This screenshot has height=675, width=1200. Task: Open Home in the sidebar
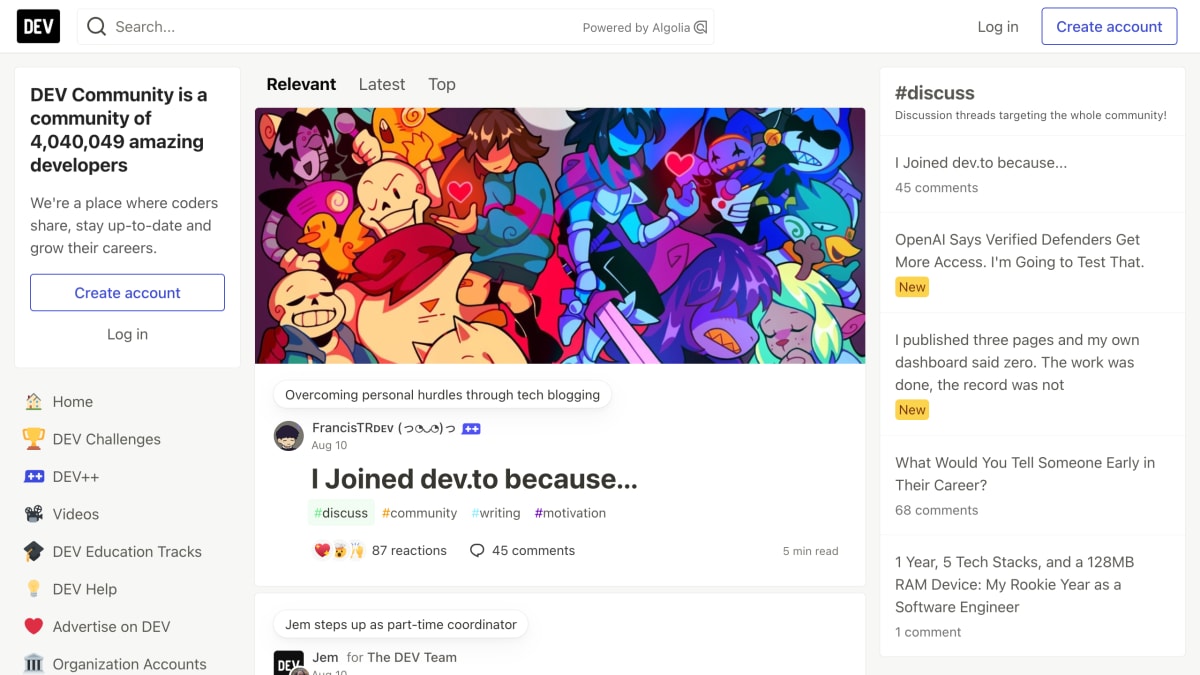coord(127,401)
